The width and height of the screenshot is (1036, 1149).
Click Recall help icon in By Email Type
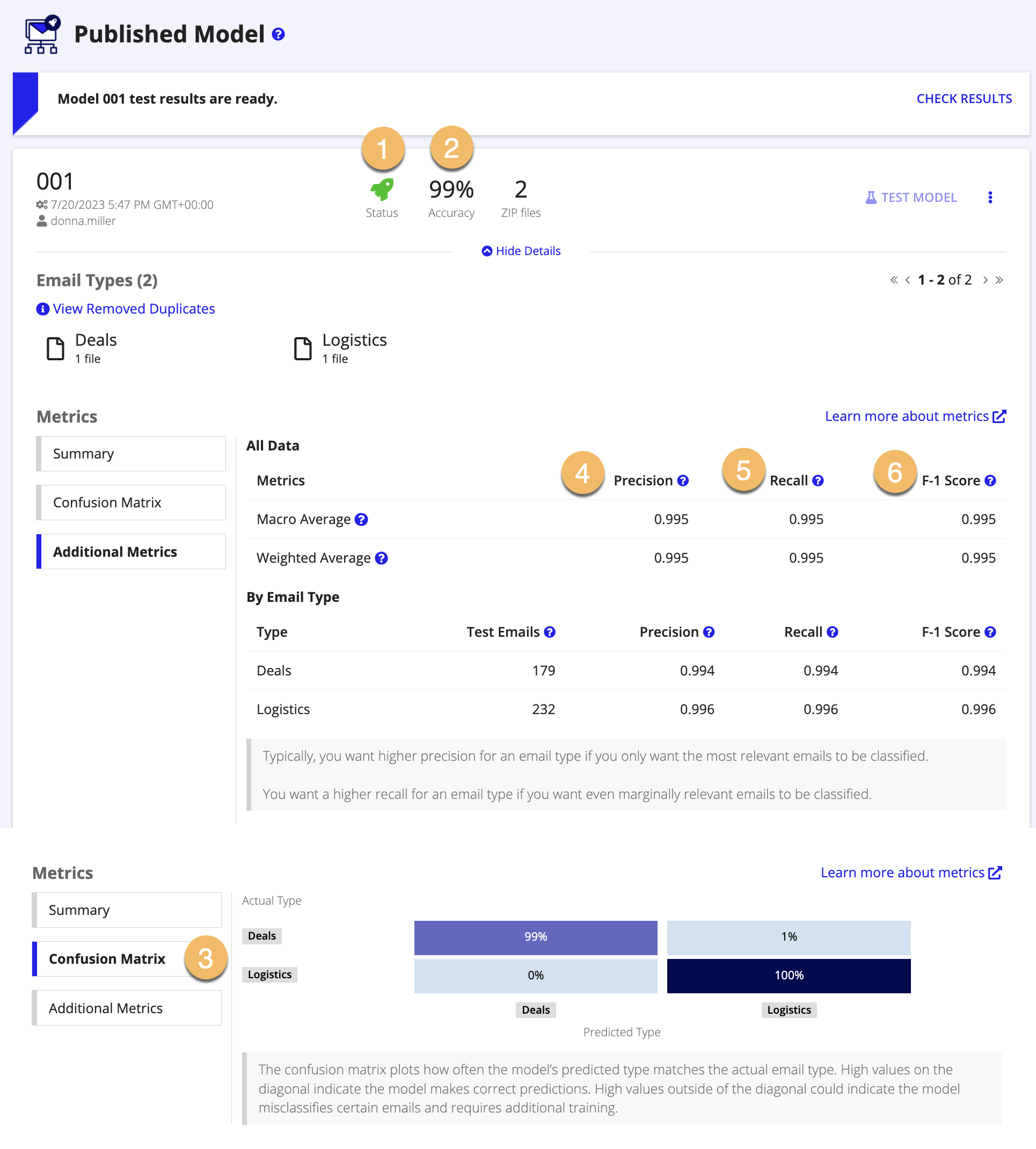[831, 632]
